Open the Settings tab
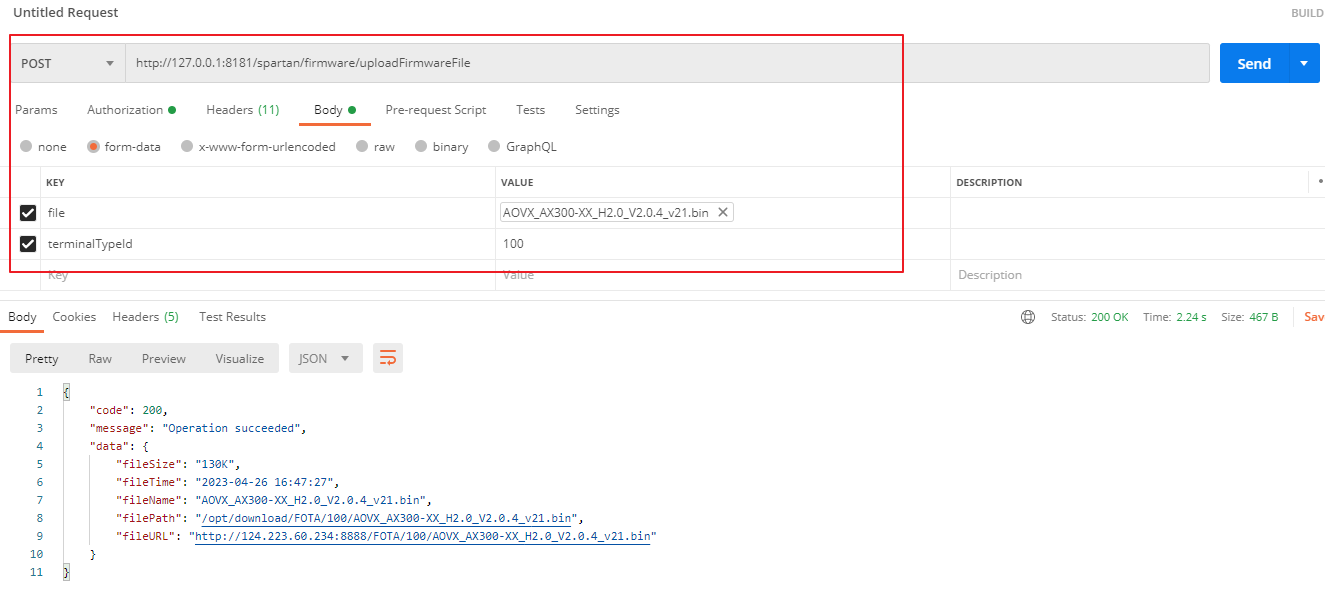 coord(597,110)
